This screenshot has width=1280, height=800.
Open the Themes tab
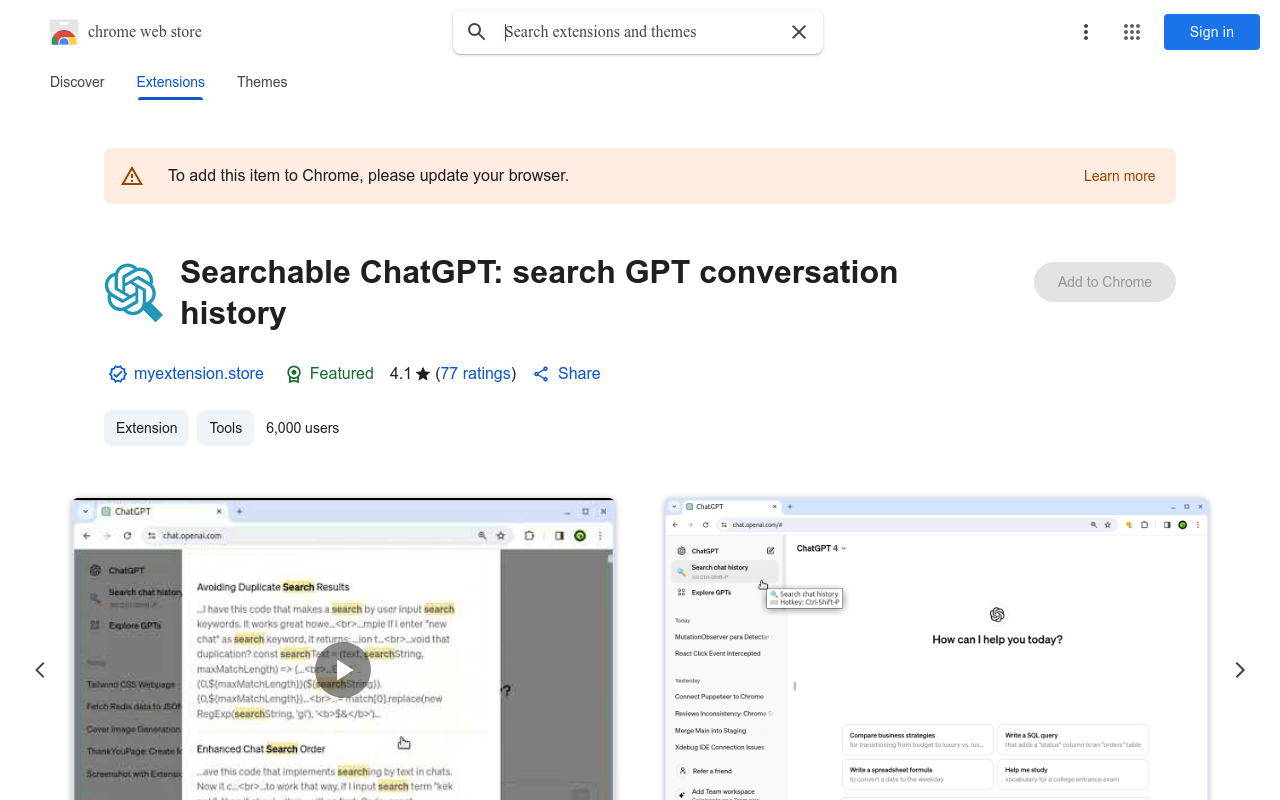coord(262,82)
